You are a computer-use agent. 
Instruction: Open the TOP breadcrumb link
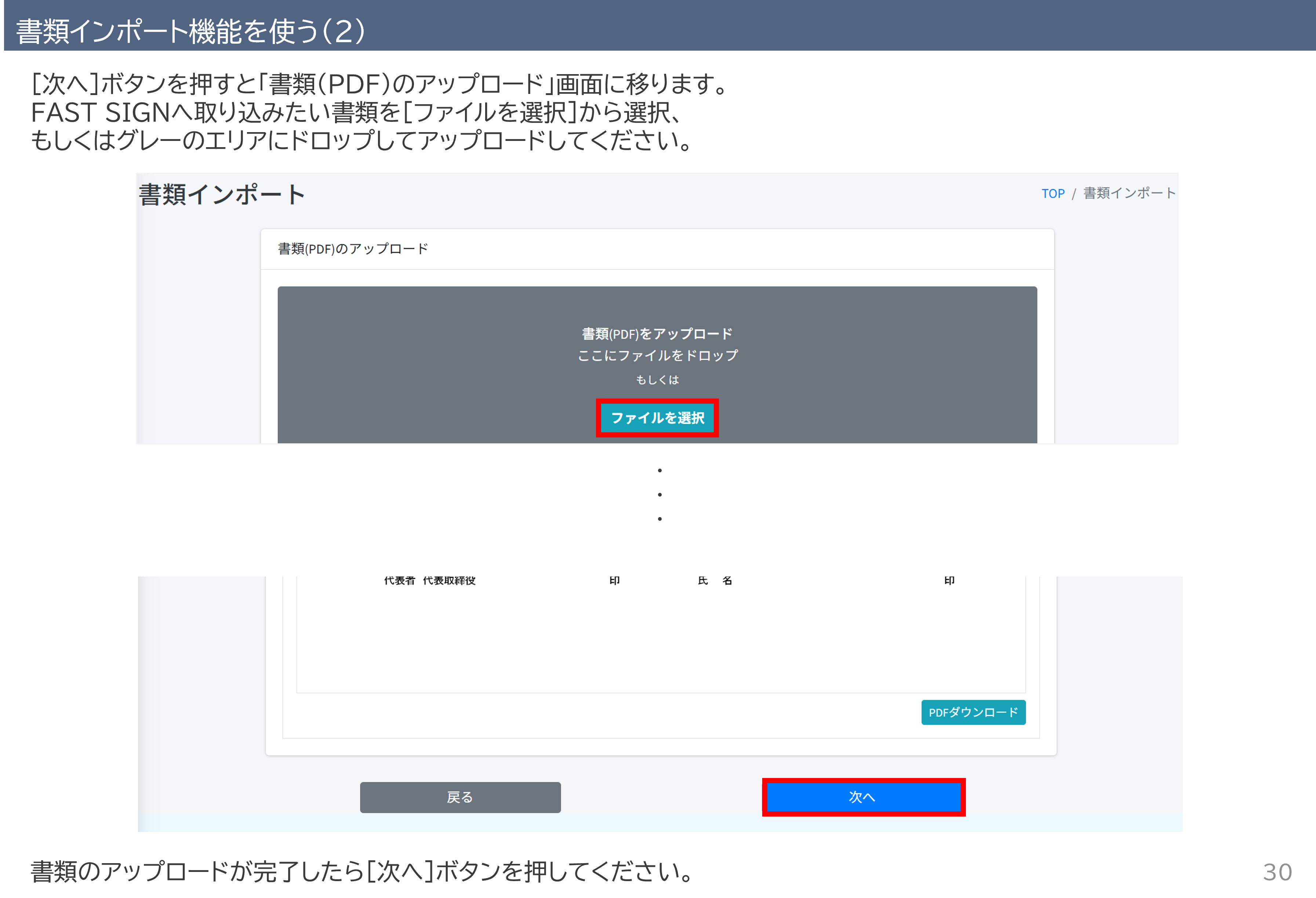tap(1053, 194)
